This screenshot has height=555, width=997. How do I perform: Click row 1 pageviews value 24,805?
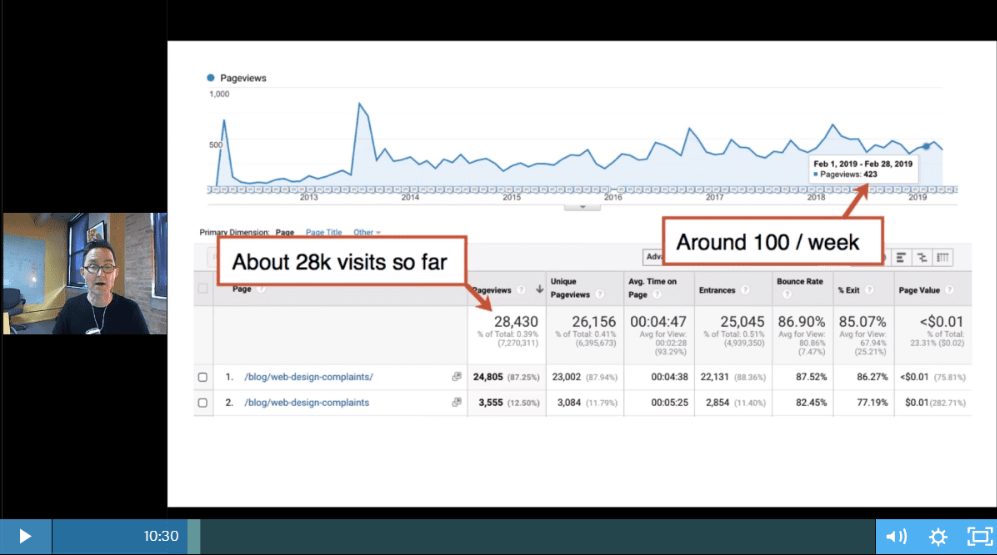click(x=488, y=377)
